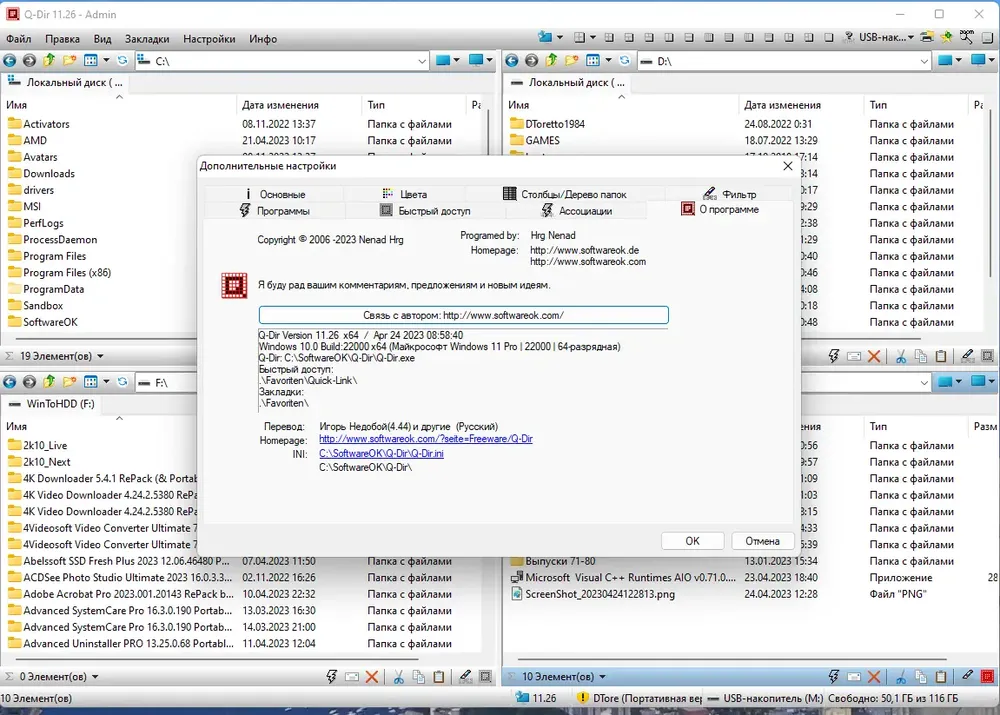Viewport: 1000px width, 715px height.
Task: Open the Закладки menu
Action: pyautogui.click(x=147, y=39)
